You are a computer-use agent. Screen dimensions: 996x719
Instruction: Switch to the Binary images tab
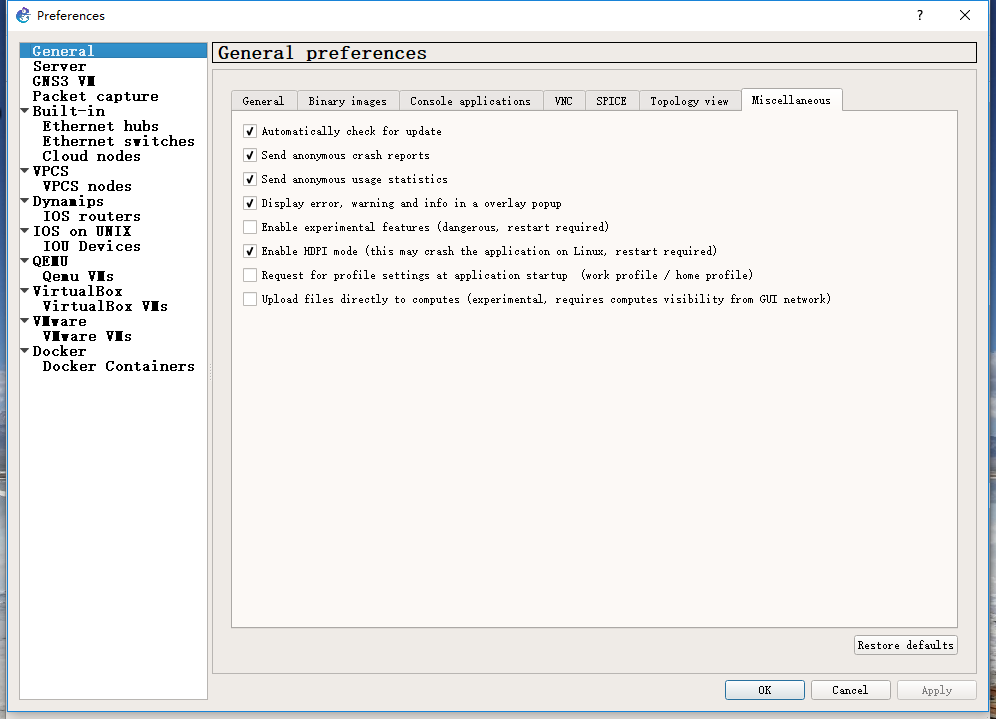click(347, 101)
